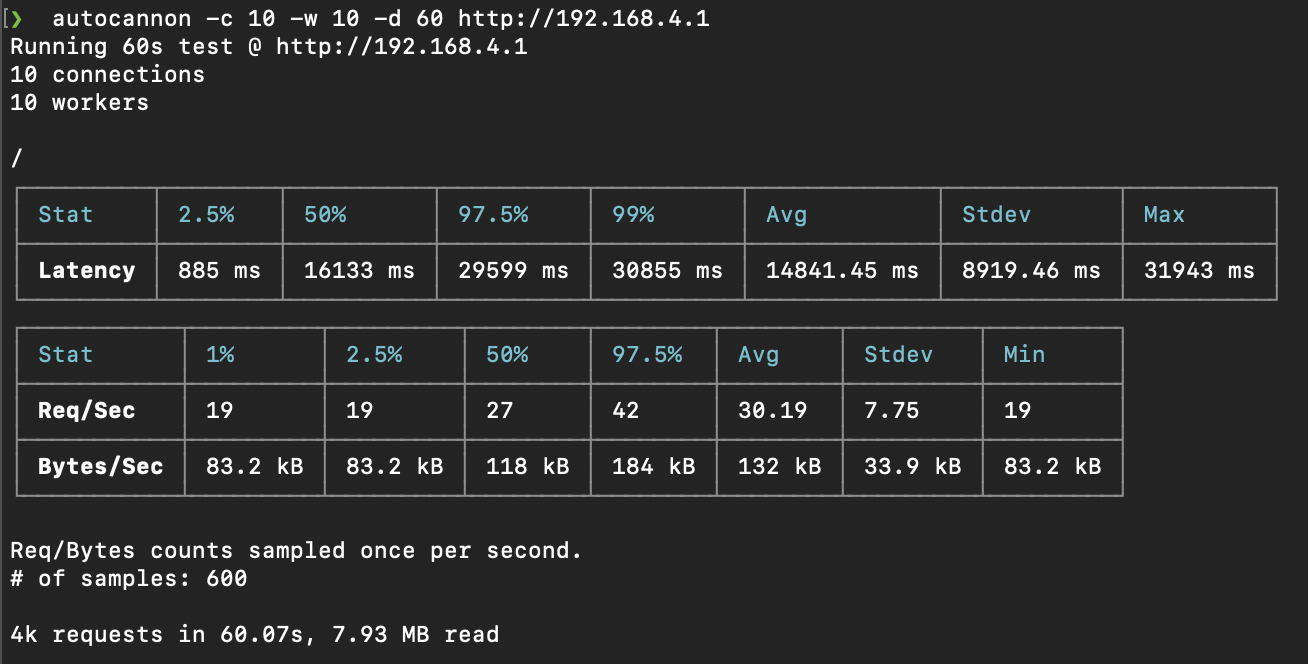Select the "Latency" row label
The width and height of the screenshot is (1308, 664).
coord(86,271)
